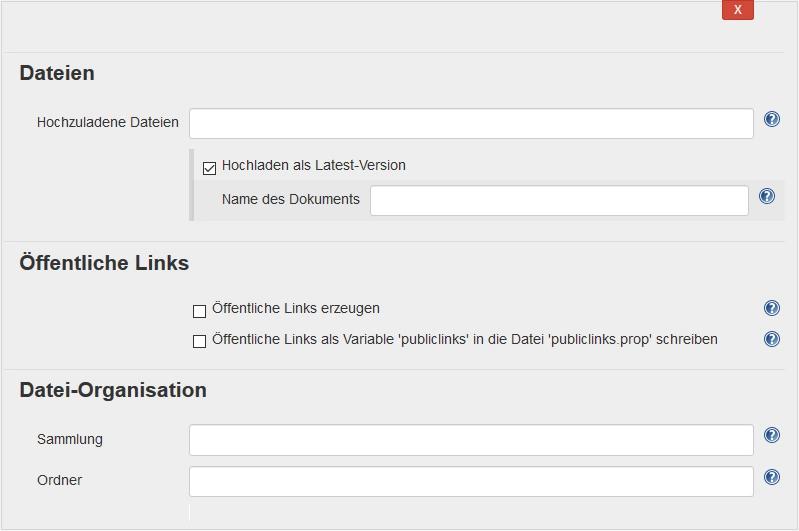Show help for publiclinks.prop variable option
Viewport: 799px width, 531px height.
[771, 340]
